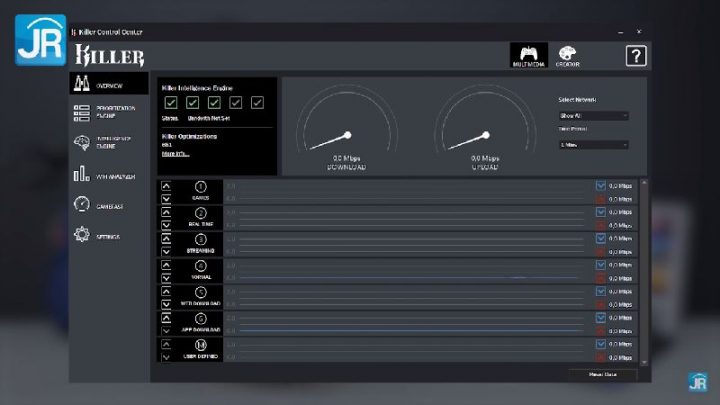Click the priority list vertical scrollbar
This screenshot has width=720, height=405.
[644, 270]
